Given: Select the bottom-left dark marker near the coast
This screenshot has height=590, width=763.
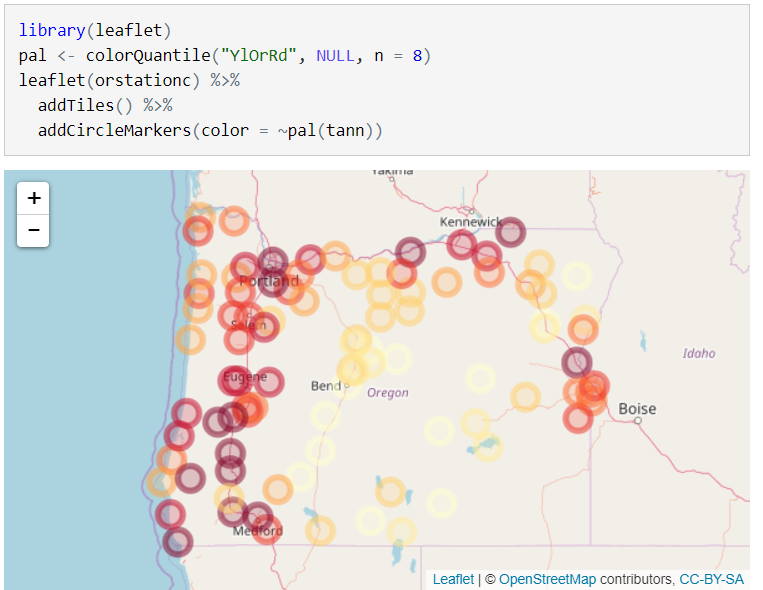Looking at the screenshot, I should [177, 542].
